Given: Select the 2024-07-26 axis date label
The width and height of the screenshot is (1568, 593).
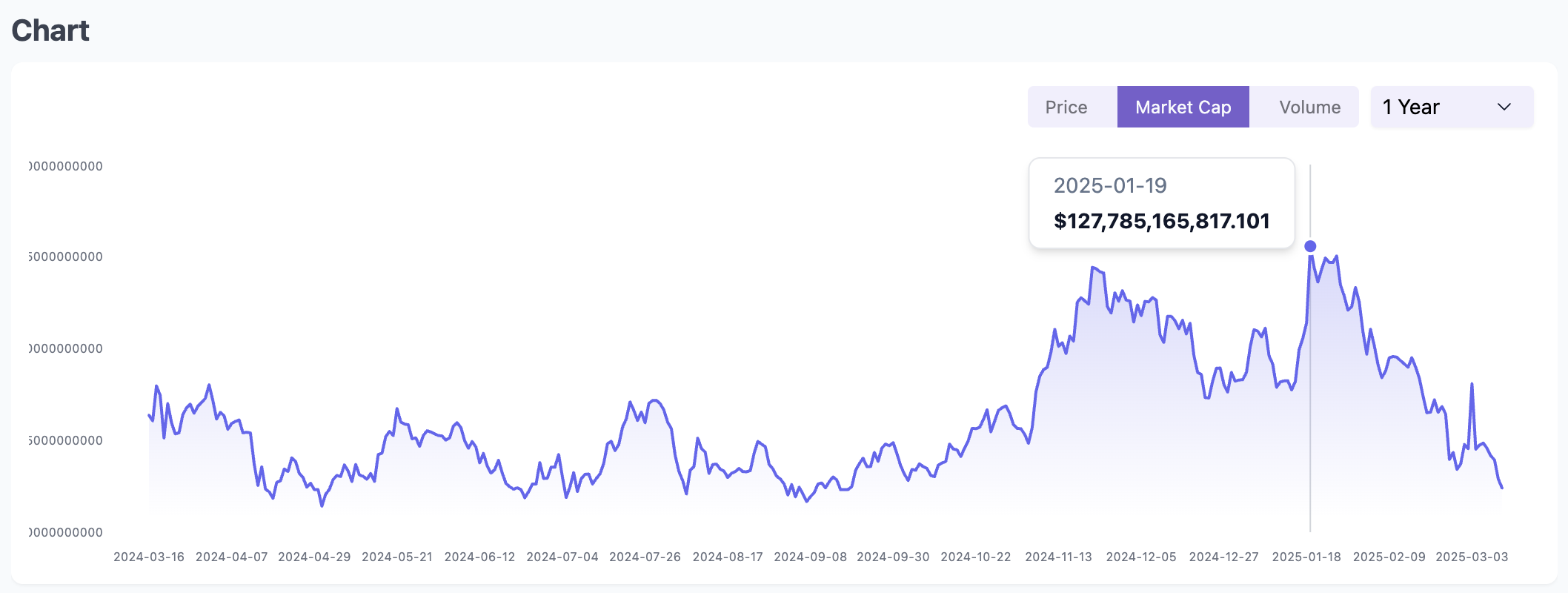Looking at the screenshot, I should (645, 557).
